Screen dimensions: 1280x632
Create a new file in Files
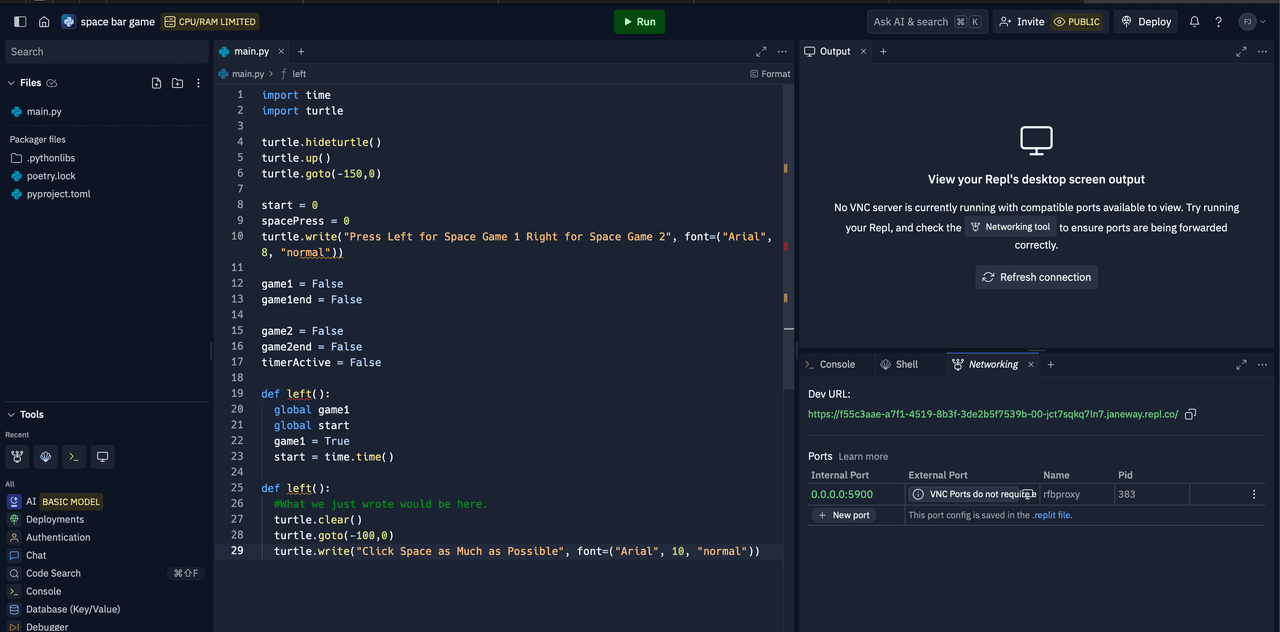pyautogui.click(x=156, y=83)
